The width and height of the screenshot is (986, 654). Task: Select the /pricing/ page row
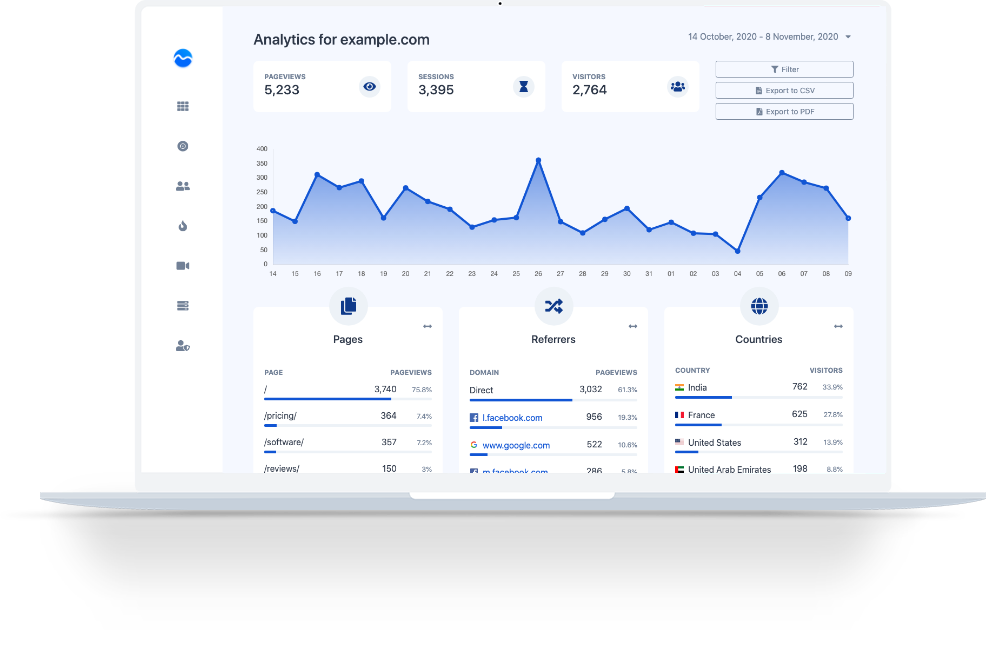tap(348, 416)
